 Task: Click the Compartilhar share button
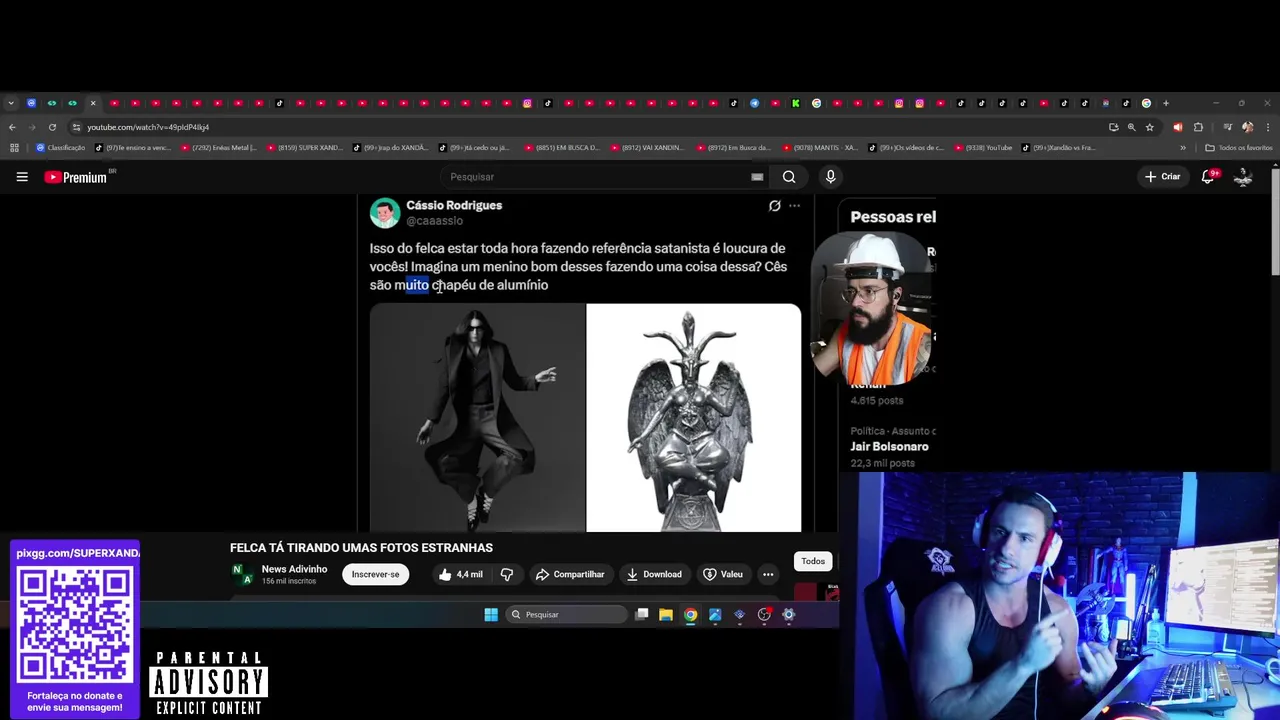(570, 574)
